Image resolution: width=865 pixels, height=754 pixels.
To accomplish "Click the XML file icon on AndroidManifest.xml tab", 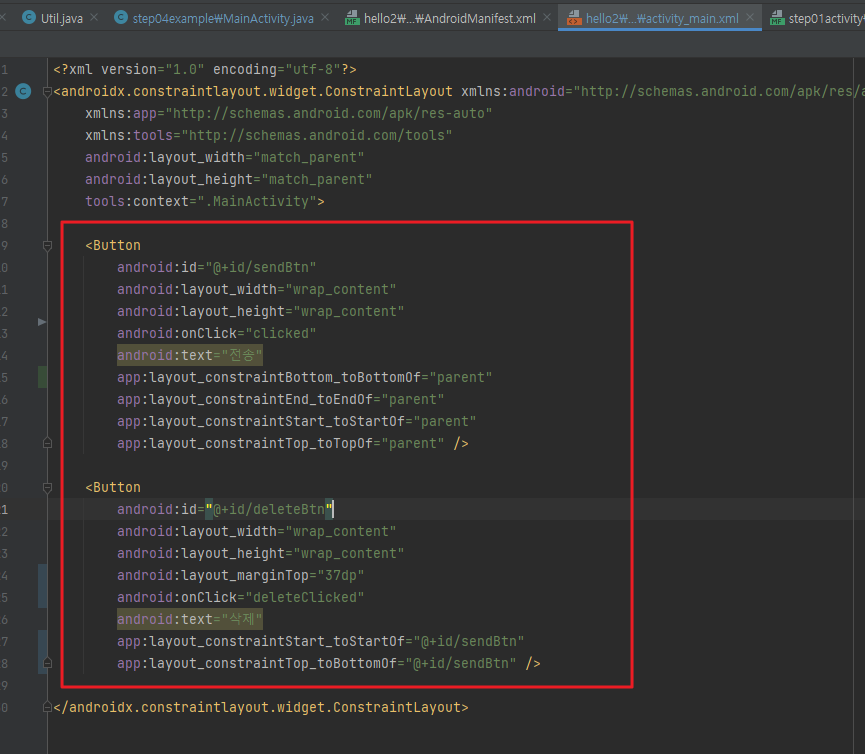I will (352, 17).
